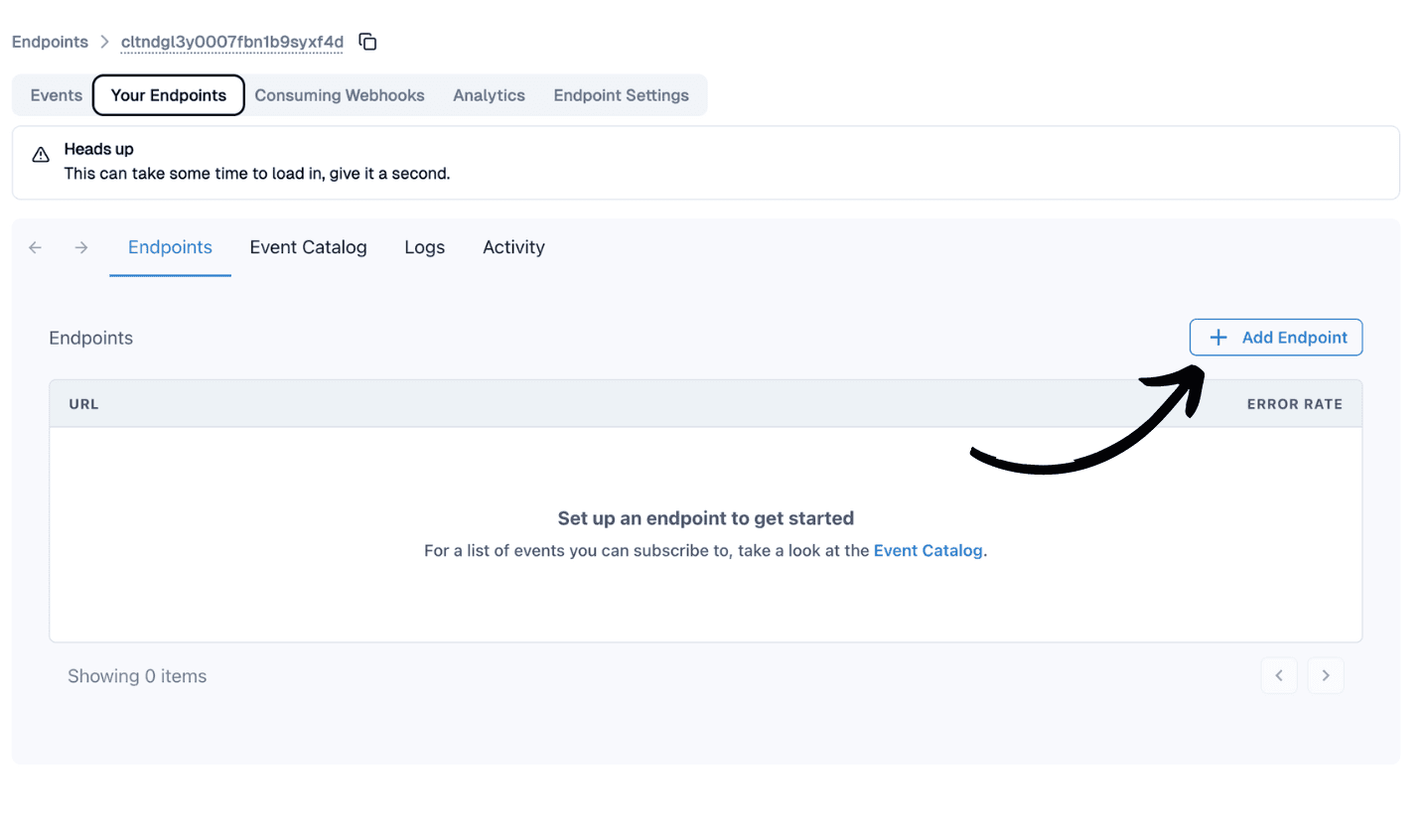Click the Heads up warning triangle icon
The image size is (1426, 840).
coord(41,155)
